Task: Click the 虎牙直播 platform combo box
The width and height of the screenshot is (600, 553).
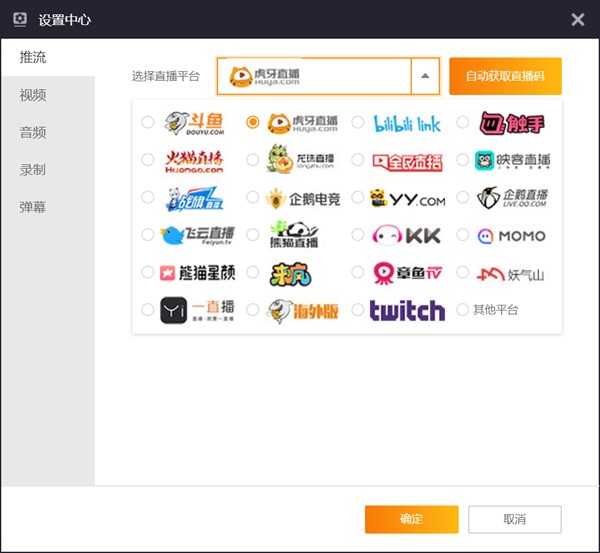Action: click(x=328, y=76)
